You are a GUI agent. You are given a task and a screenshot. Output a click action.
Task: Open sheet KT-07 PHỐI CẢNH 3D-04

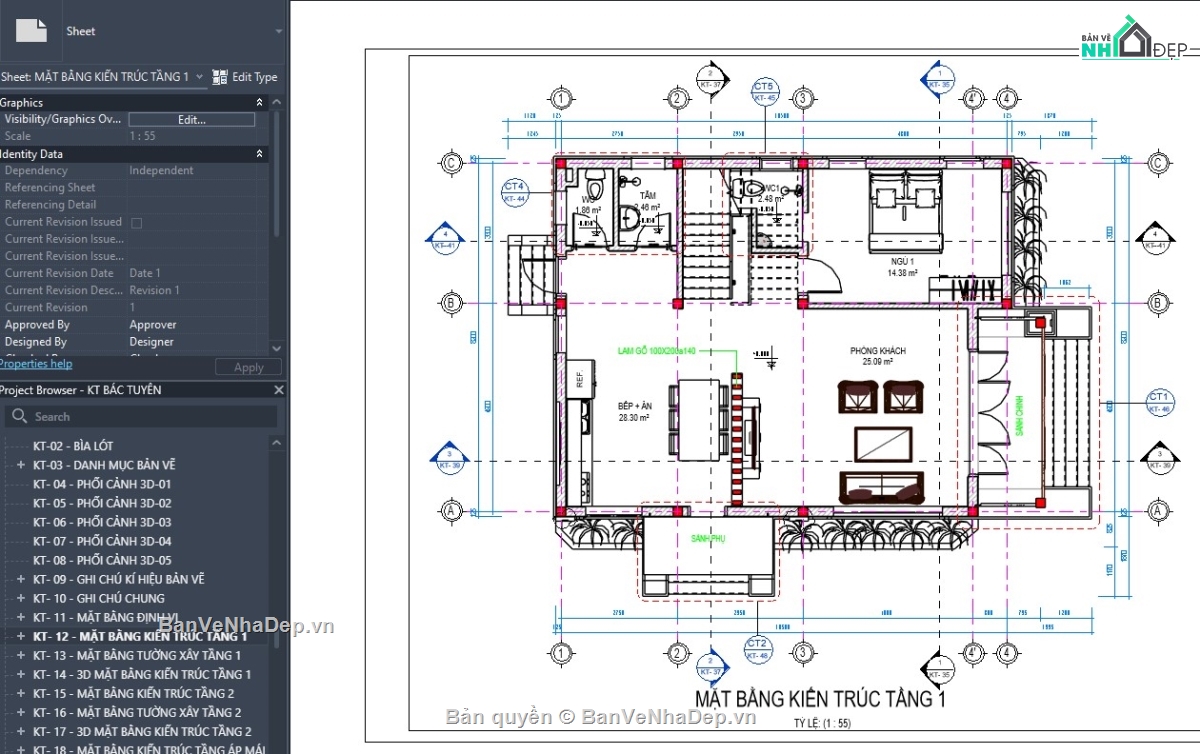[x=102, y=541]
